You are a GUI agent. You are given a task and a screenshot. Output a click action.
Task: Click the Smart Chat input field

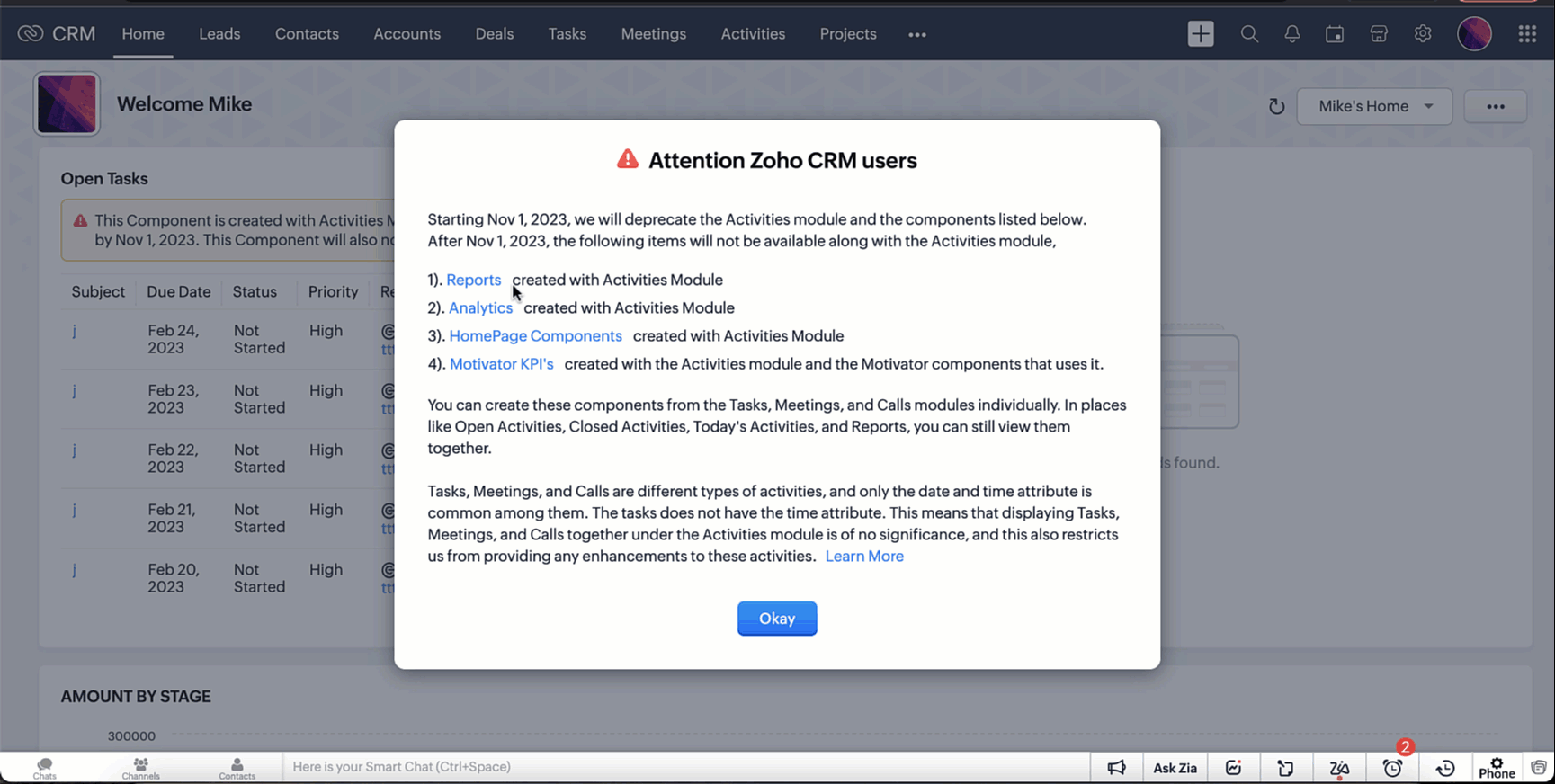685,767
